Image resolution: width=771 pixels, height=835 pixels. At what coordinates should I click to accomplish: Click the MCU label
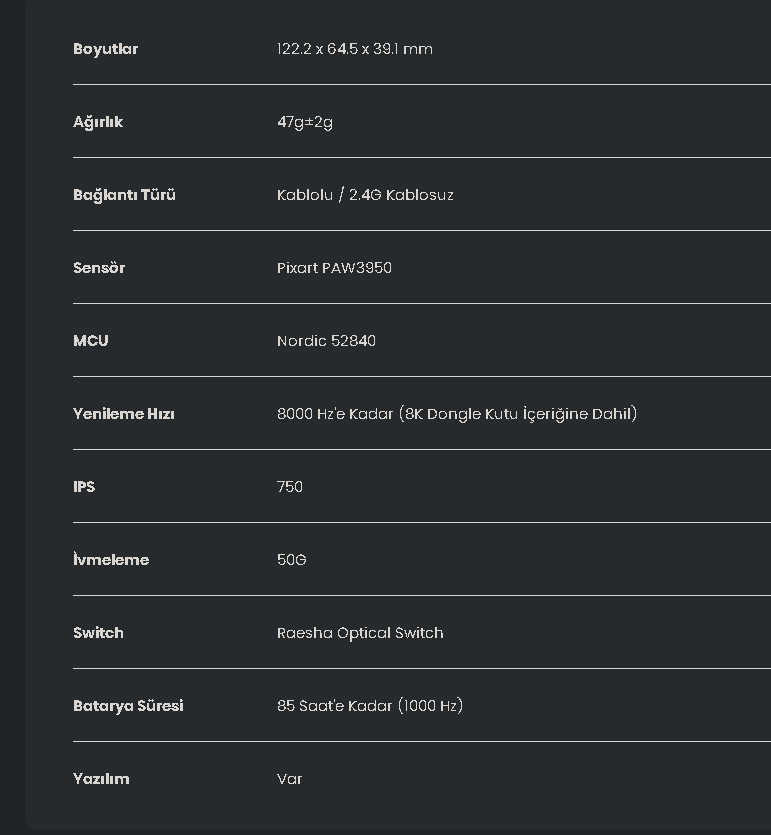point(91,341)
